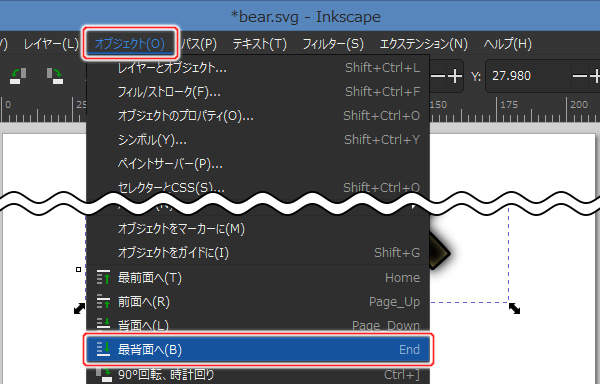The image size is (600, 384).
Task: Select 前面へ(R) raise one step
Action: (258, 302)
